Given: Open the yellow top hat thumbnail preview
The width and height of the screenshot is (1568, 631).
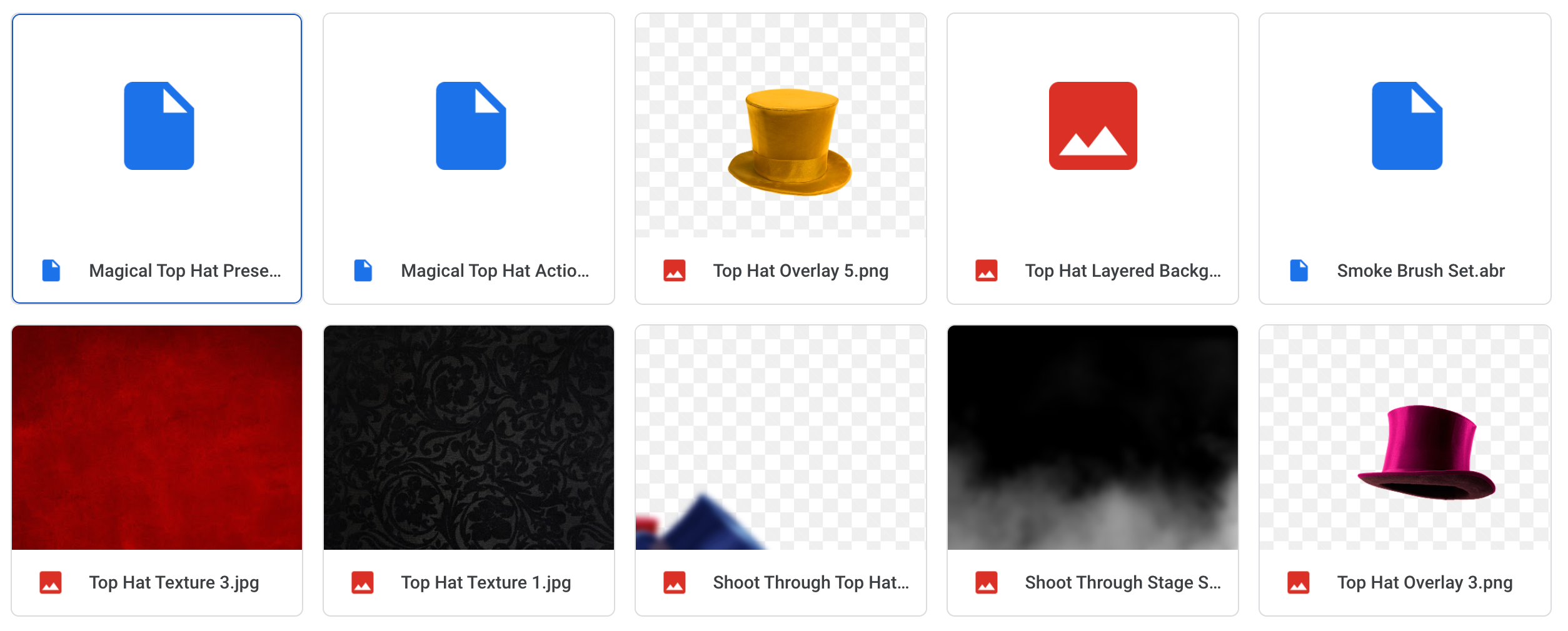Looking at the screenshot, I should point(781,126).
